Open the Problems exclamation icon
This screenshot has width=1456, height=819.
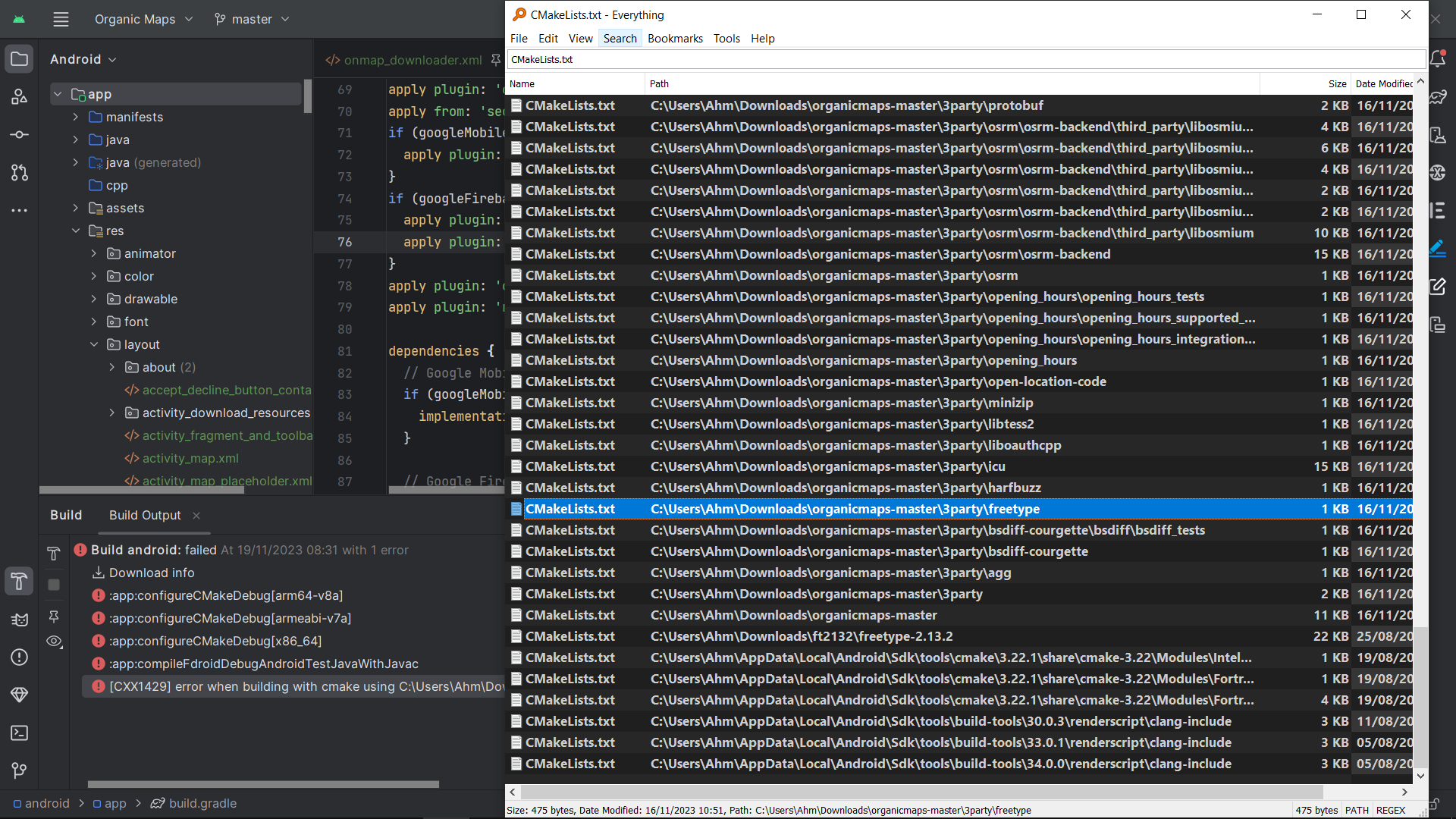pyautogui.click(x=19, y=657)
